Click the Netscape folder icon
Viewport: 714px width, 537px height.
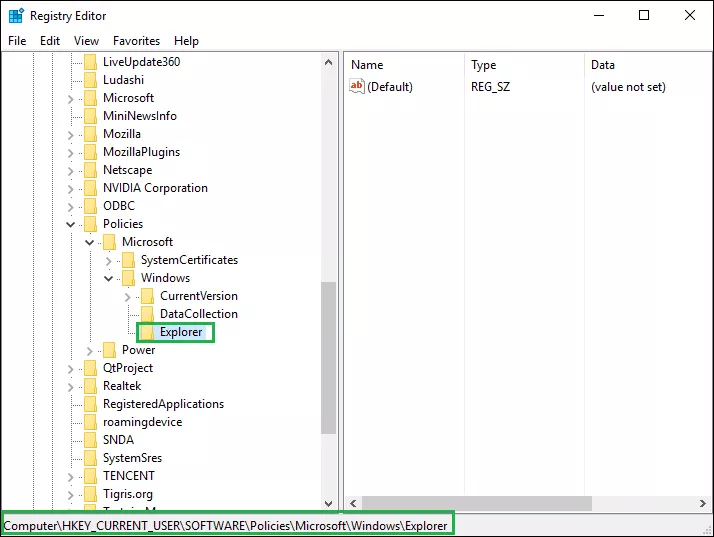(x=91, y=170)
